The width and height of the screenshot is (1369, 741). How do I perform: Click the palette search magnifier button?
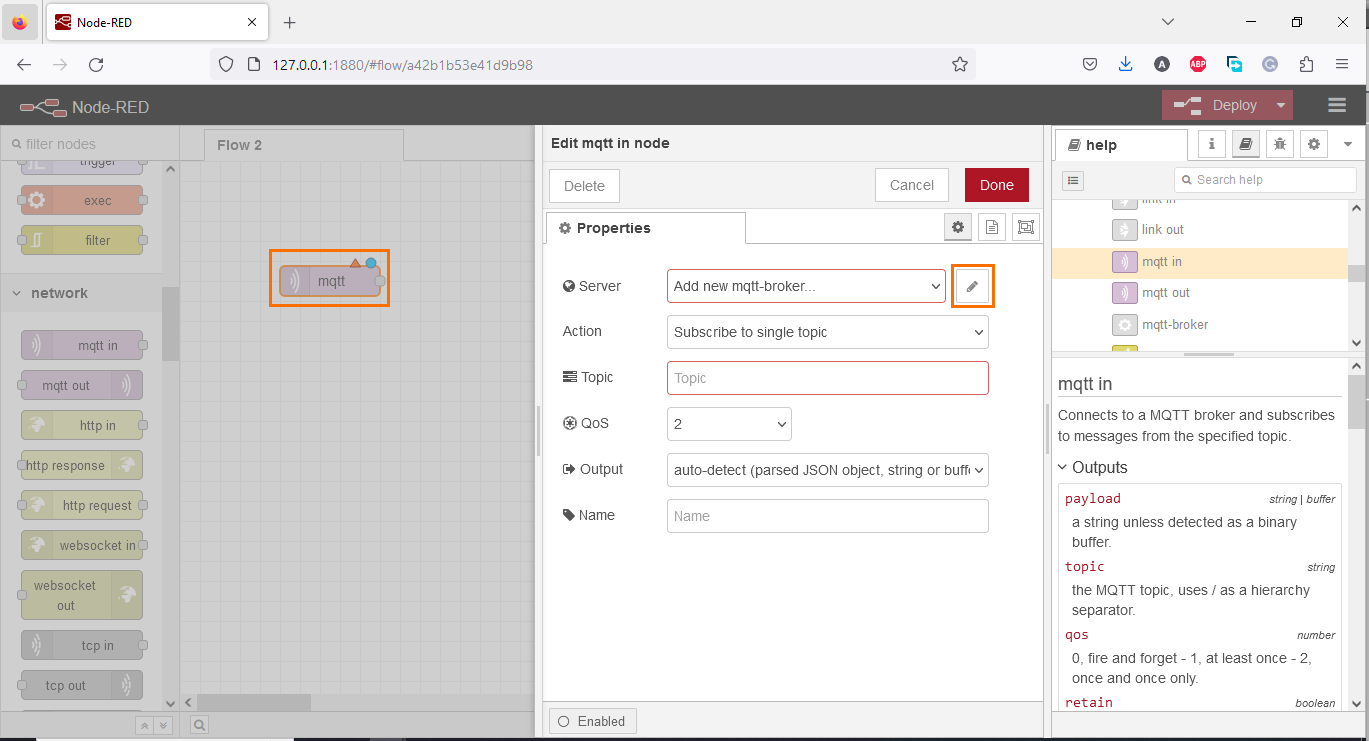199,725
